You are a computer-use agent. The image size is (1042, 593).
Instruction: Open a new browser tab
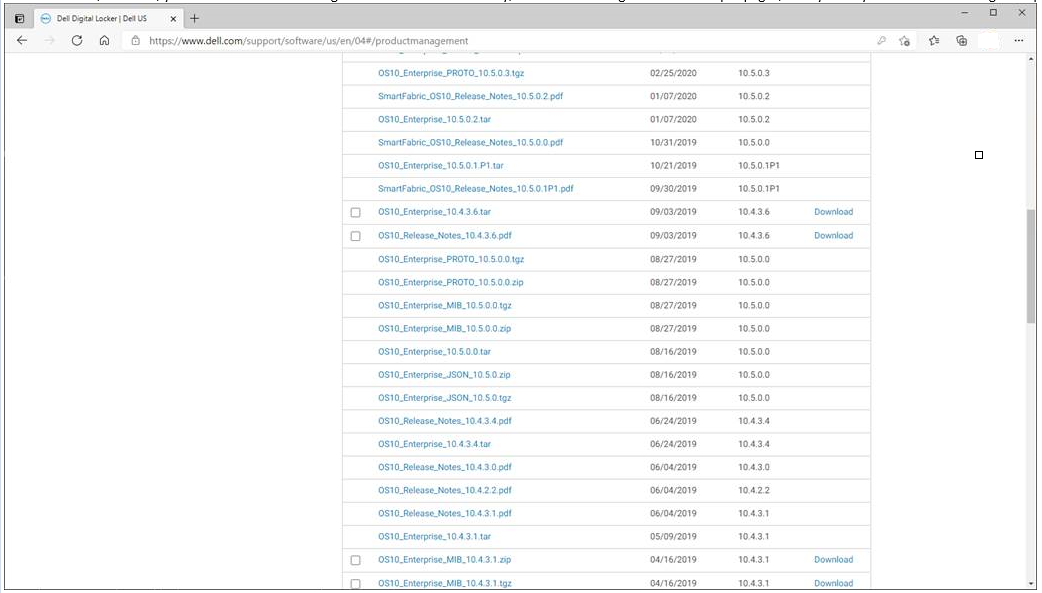point(194,19)
